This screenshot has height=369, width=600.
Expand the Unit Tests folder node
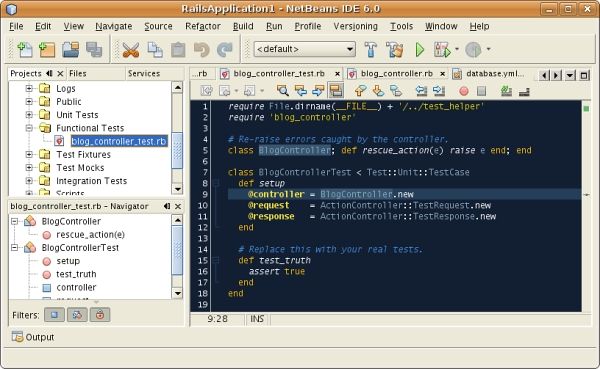[29, 114]
